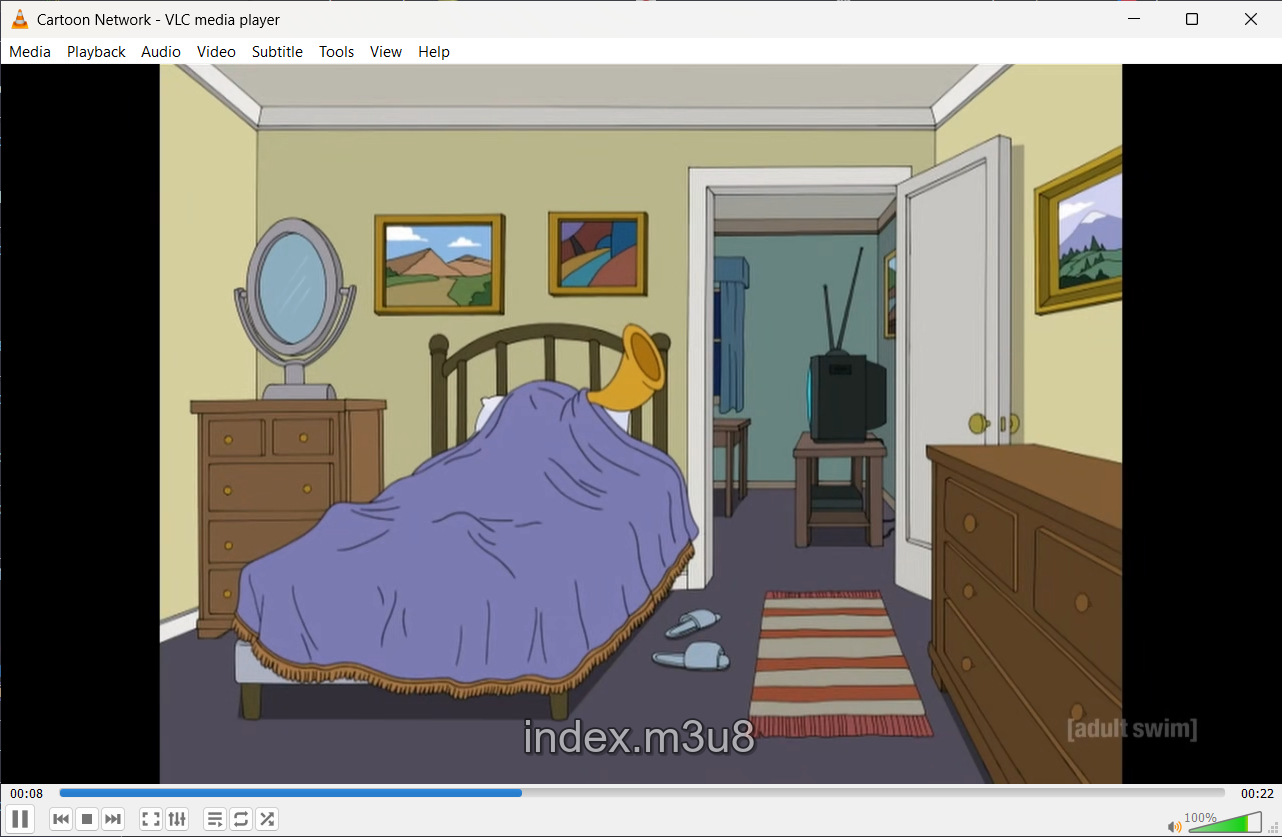Click the total duration 00:22 label
This screenshot has width=1282, height=837.
coord(1257,794)
